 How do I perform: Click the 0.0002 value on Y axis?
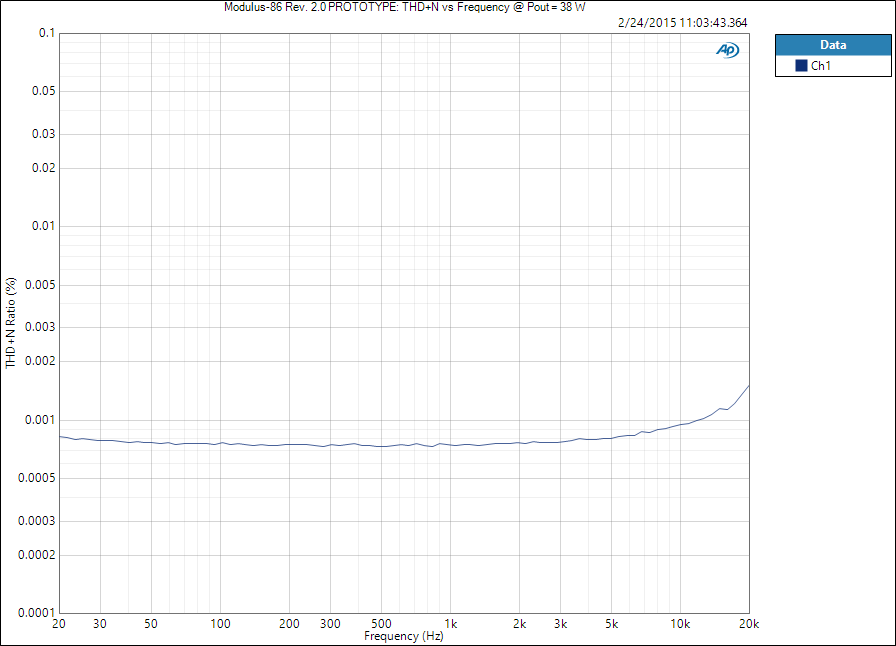[x=37, y=555]
